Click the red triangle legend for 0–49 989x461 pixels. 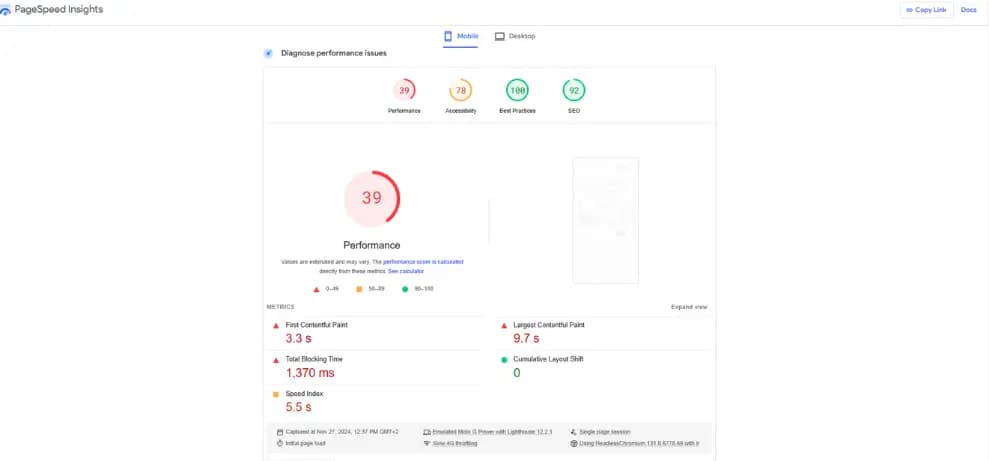[316, 289]
